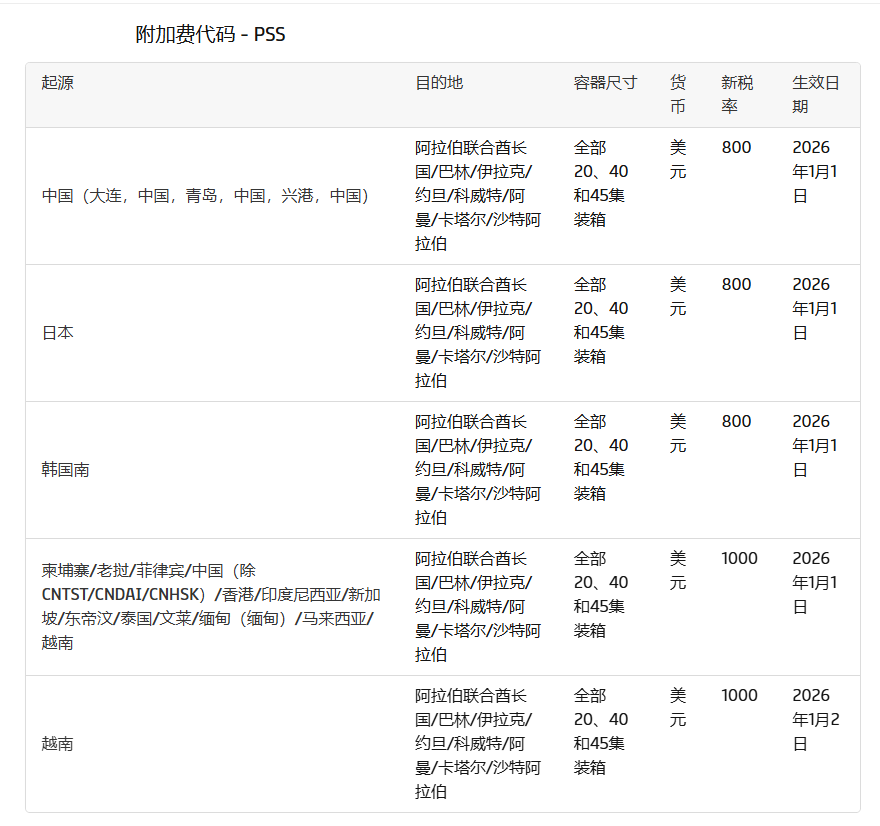Viewport: 880px width, 826px height.
Task: Select the 韩国南 origin cell
Action: click(x=64, y=469)
